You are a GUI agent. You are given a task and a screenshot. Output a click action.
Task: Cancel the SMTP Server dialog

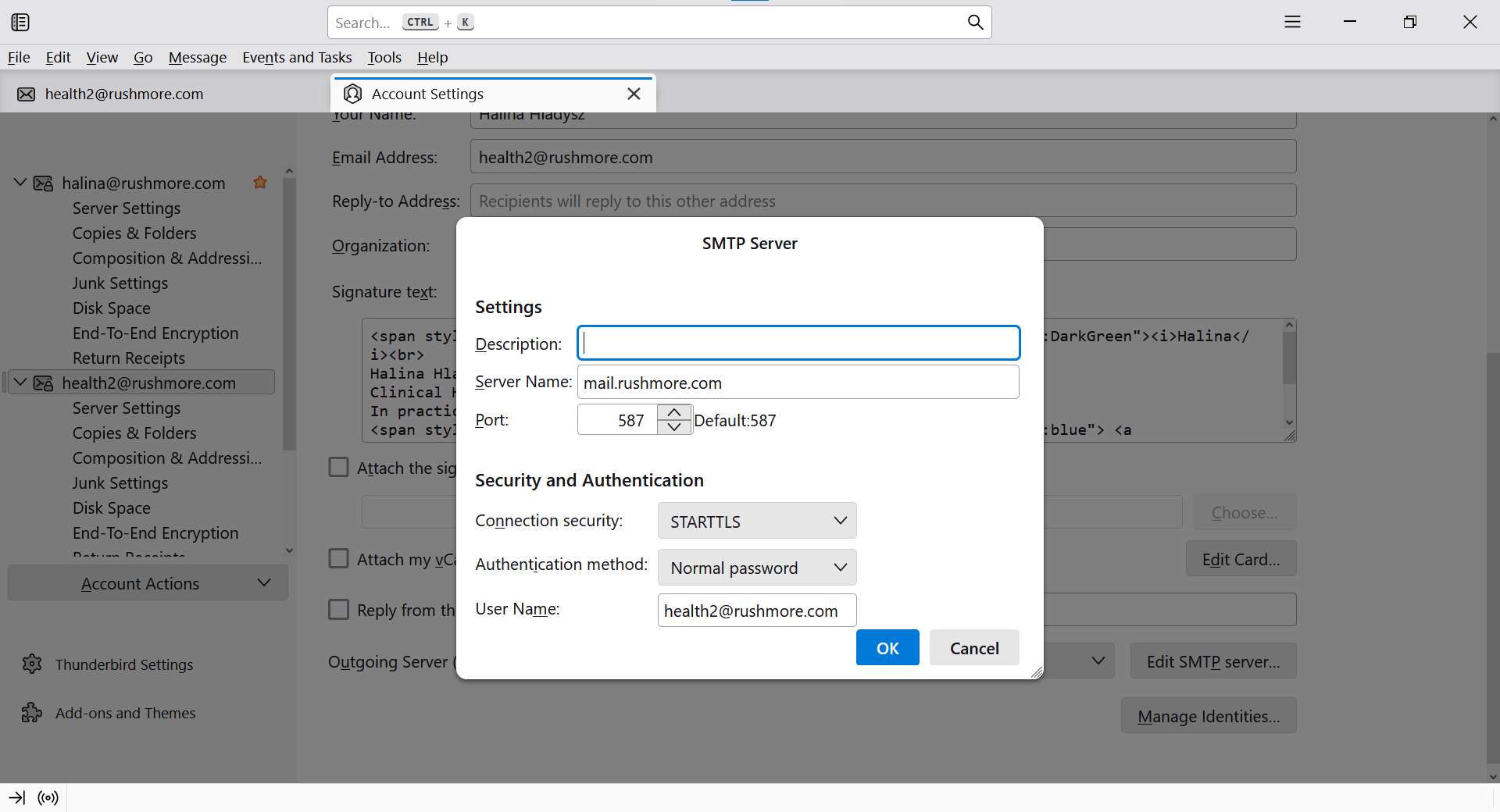pyautogui.click(x=973, y=648)
